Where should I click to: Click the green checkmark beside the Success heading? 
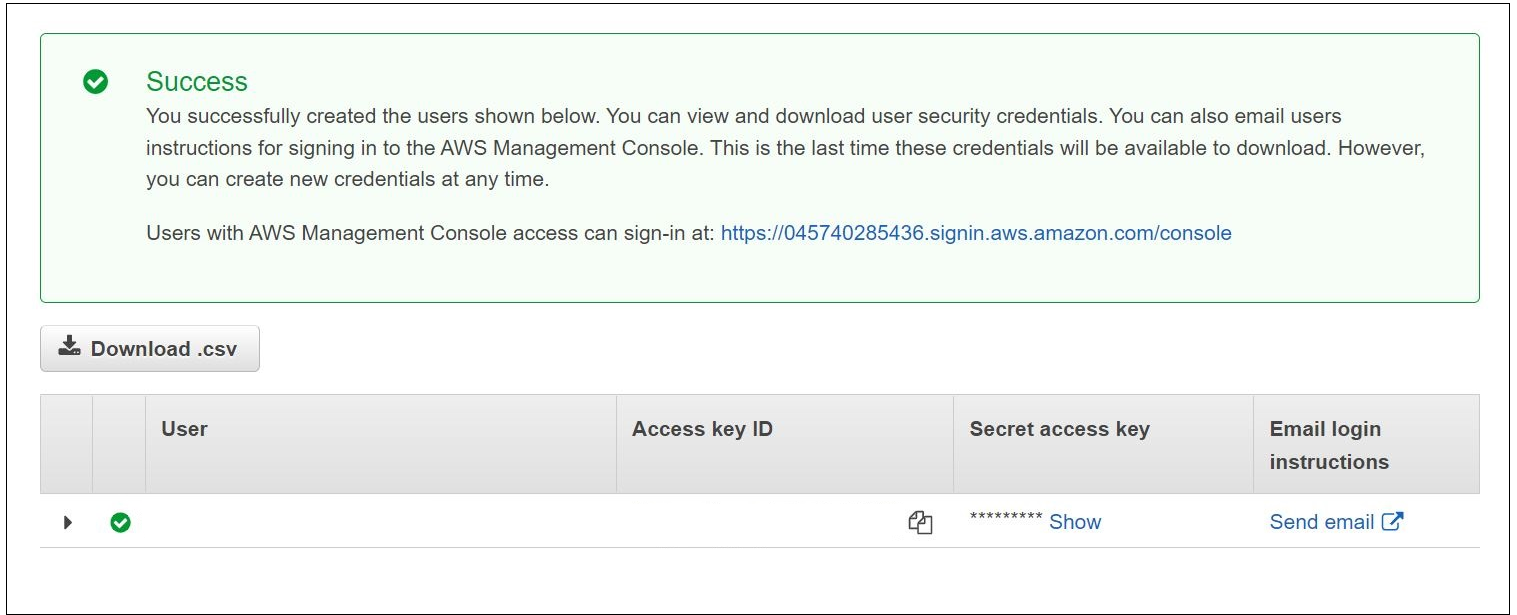(x=94, y=82)
